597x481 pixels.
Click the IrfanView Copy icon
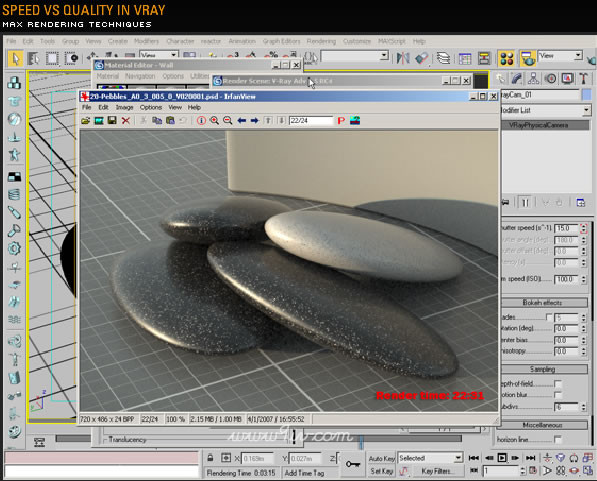pos(157,121)
